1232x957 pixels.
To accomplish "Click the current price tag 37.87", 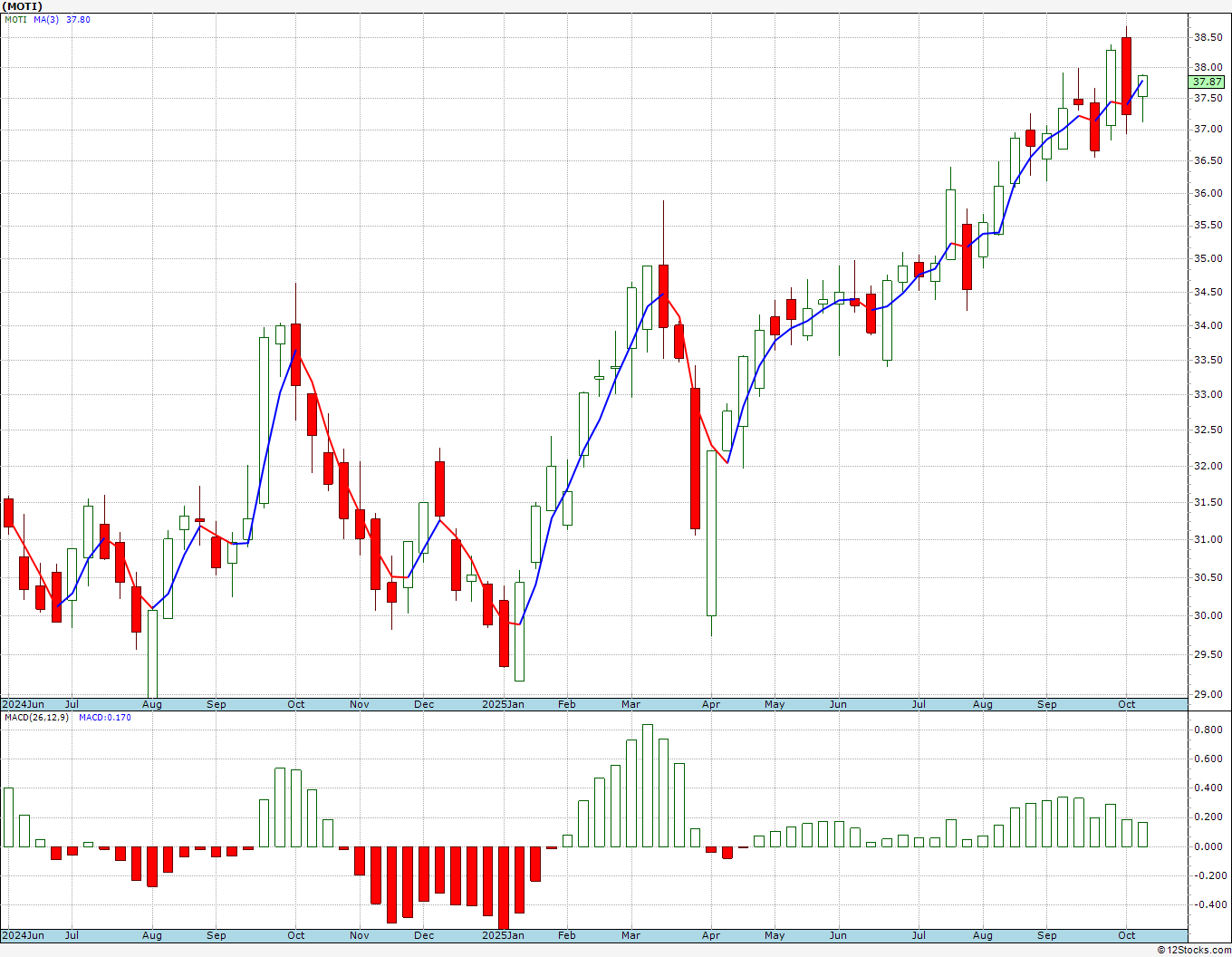I will coord(1208,82).
